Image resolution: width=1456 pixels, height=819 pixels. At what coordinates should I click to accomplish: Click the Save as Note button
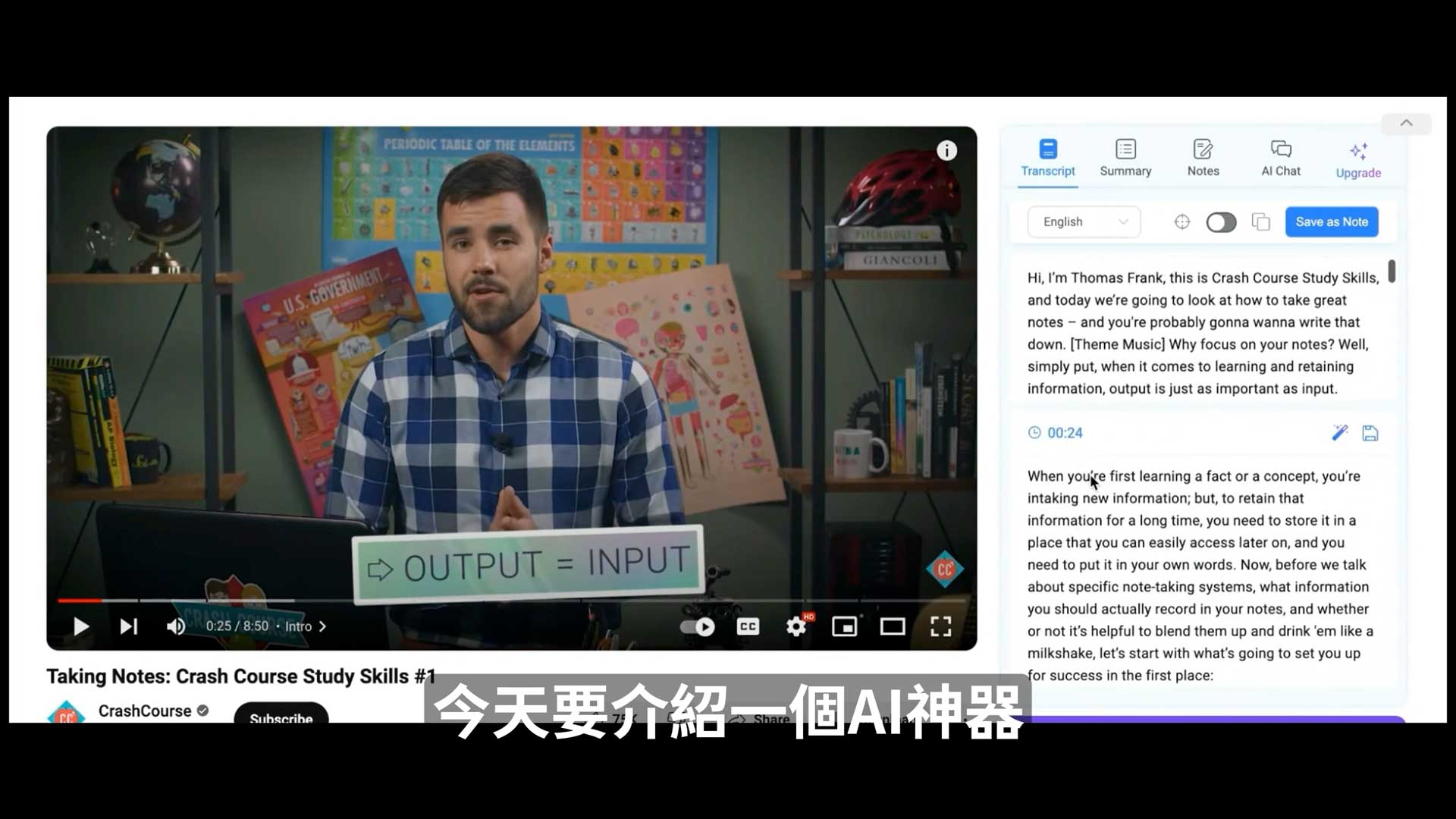point(1332,222)
